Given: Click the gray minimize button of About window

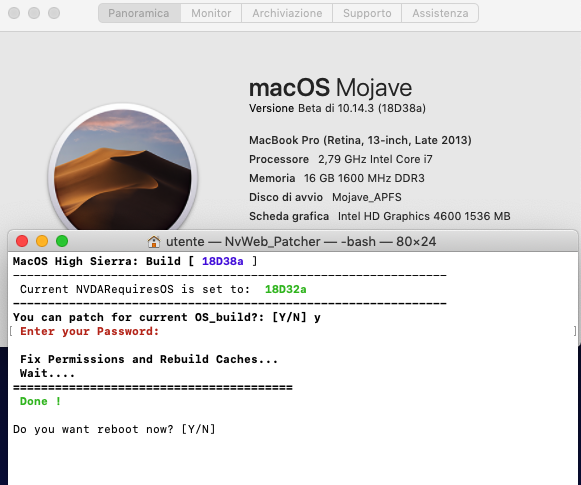Looking at the screenshot, I should 34,13.
